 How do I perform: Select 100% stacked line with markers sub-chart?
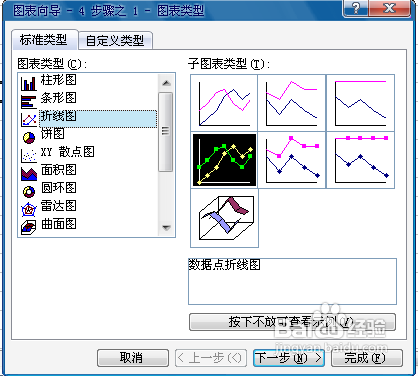tap(360, 160)
